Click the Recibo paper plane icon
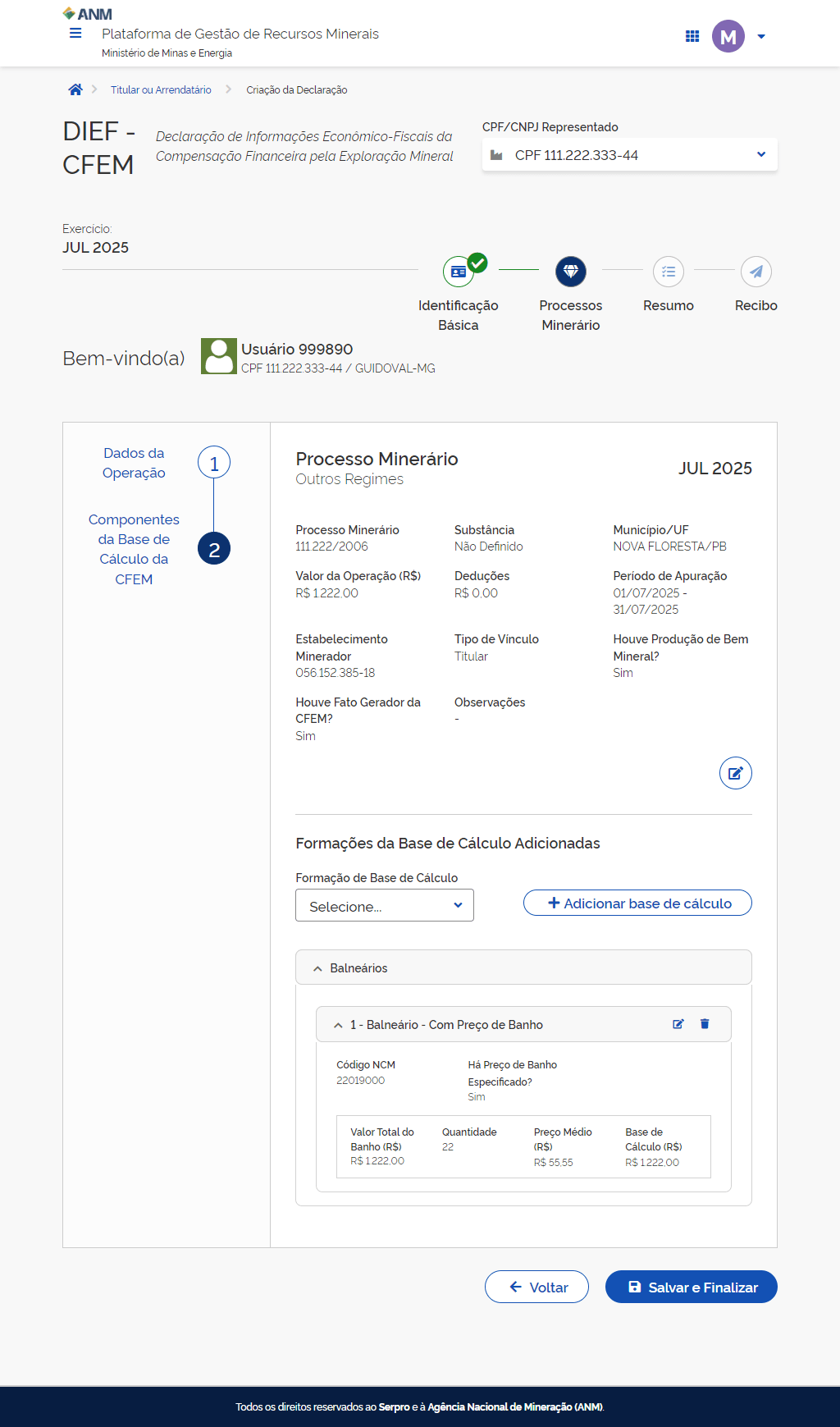 point(756,272)
